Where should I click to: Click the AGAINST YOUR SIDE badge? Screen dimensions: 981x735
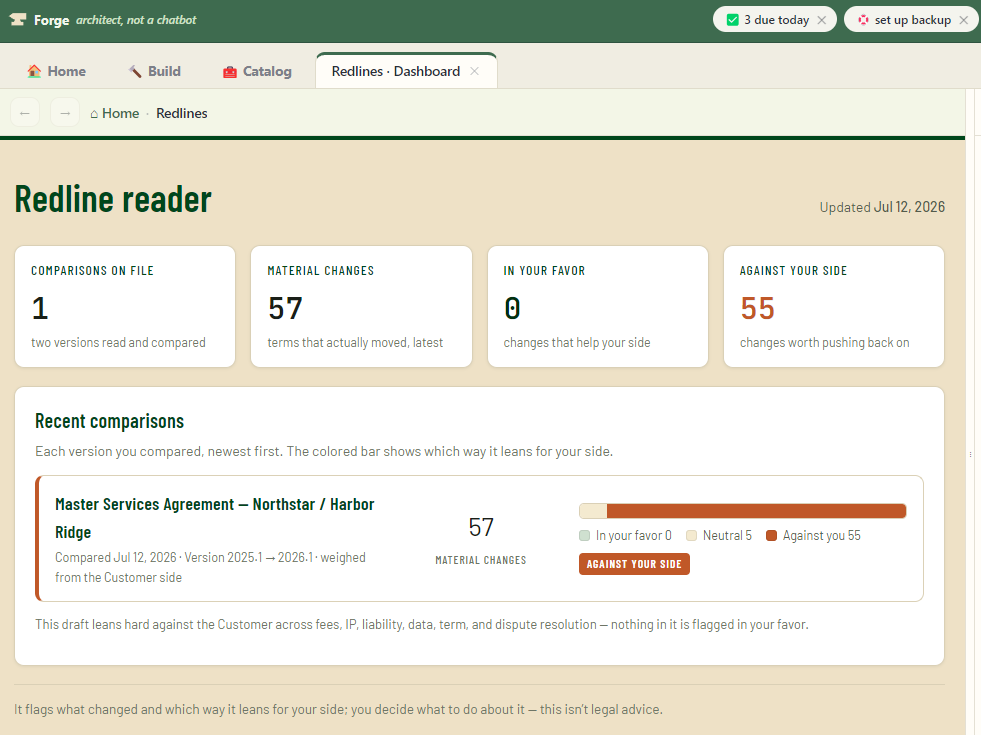pyautogui.click(x=634, y=564)
